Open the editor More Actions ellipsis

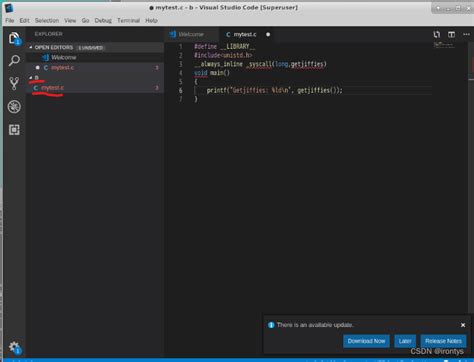click(466, 34)
